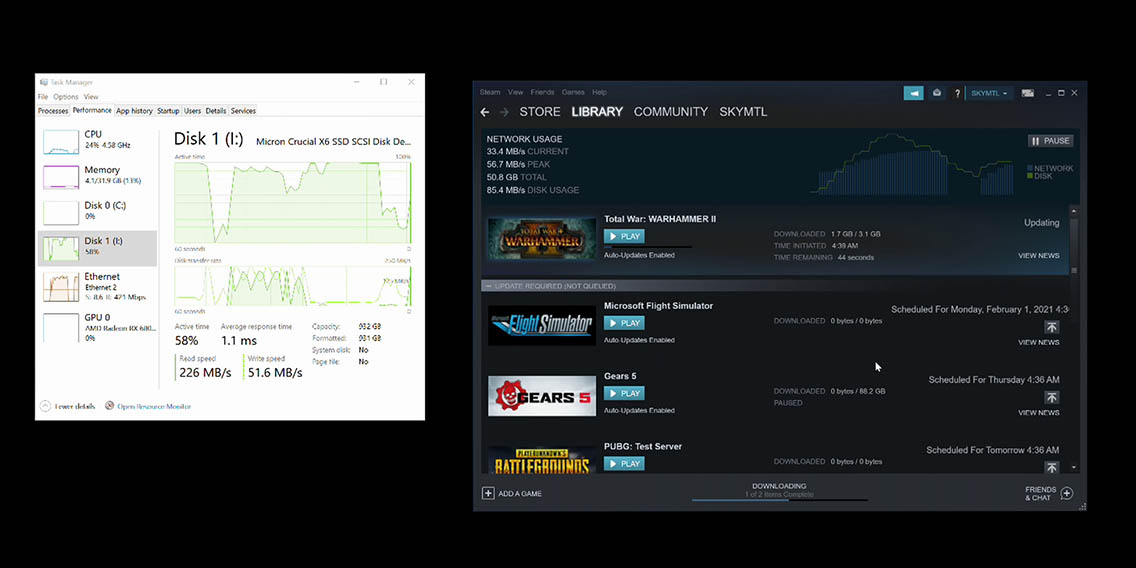Open the SKYMTL profile section
The width and height of the screenshot is (1136, 568).
[743, 112]
